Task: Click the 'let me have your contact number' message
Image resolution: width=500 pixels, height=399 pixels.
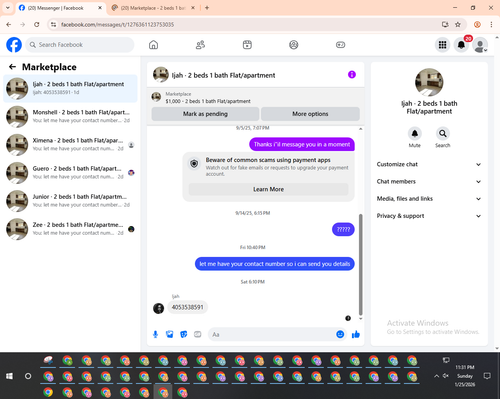Action: coord(275,264)
